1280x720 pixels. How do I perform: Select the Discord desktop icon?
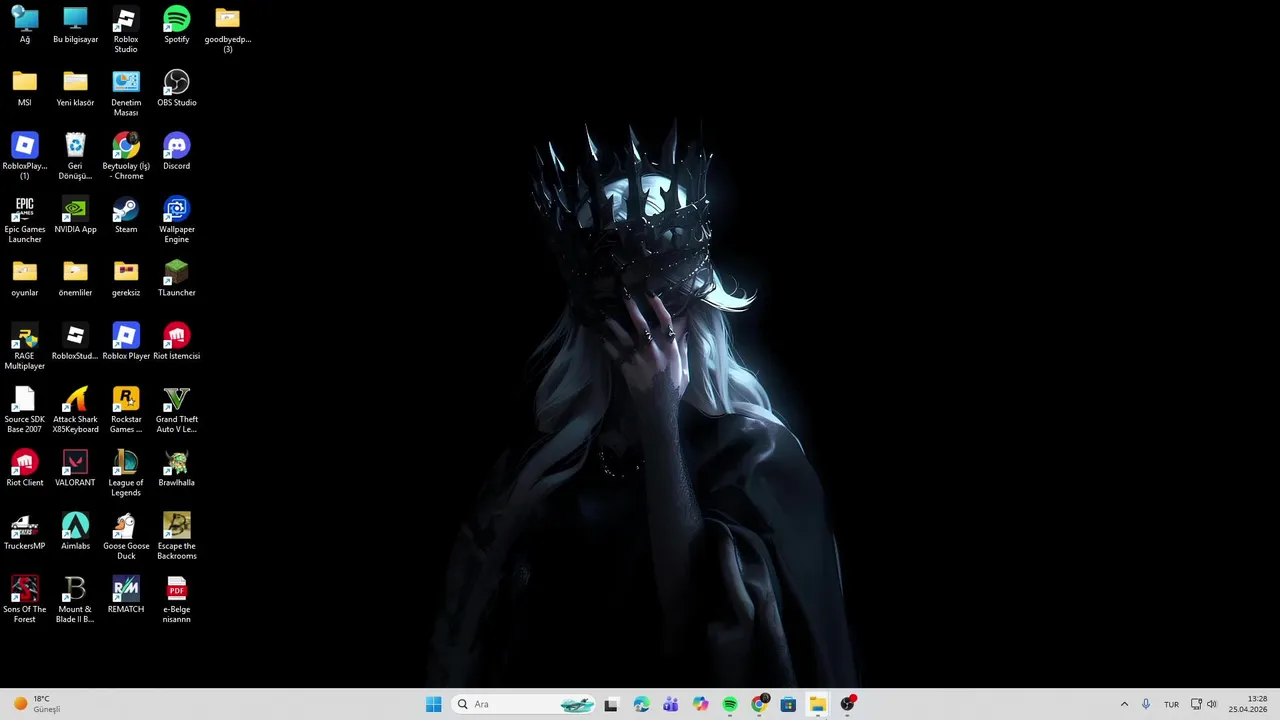tap(177, 151)
